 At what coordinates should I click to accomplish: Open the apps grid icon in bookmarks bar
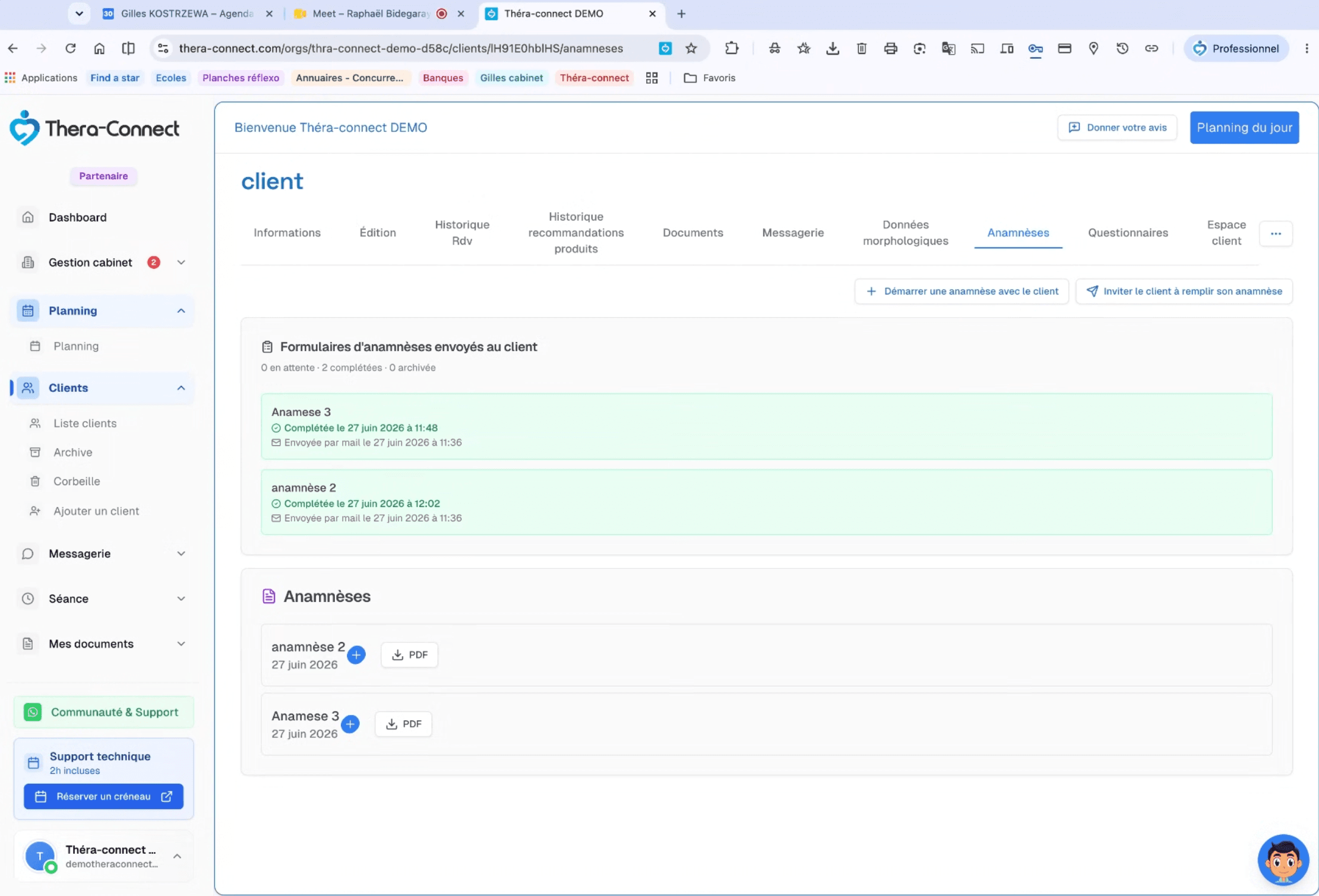pyautogui.click(x=651, y=78)
